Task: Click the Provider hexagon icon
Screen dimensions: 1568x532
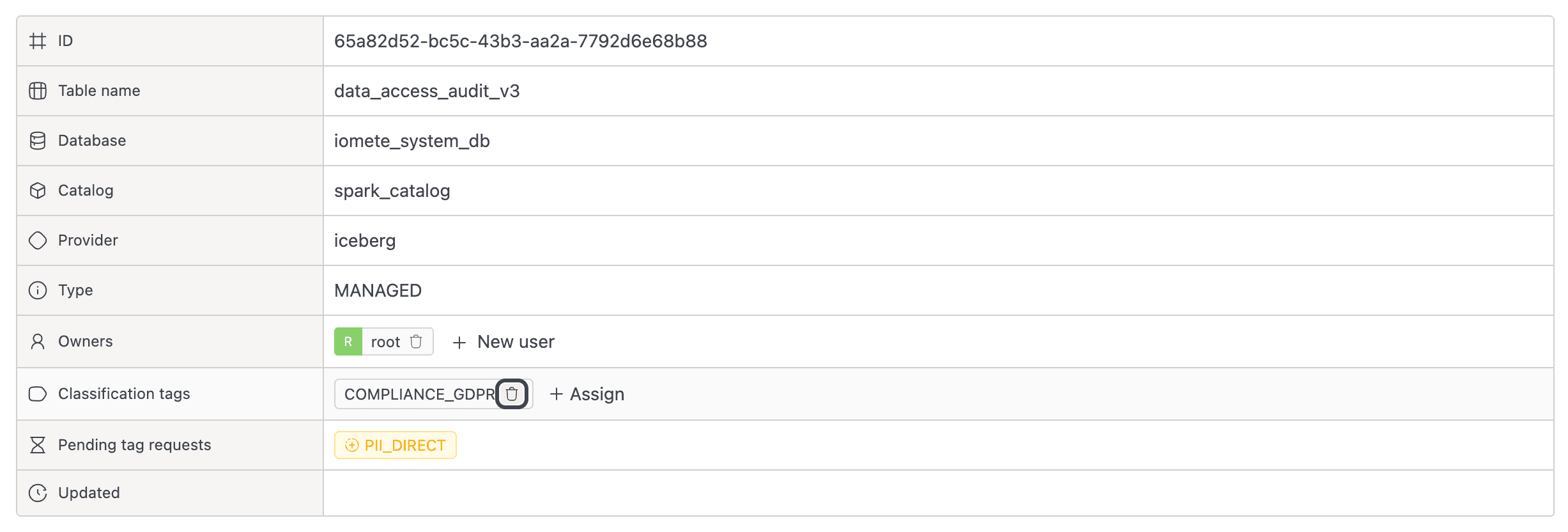Action: click(x=38, y=240)
